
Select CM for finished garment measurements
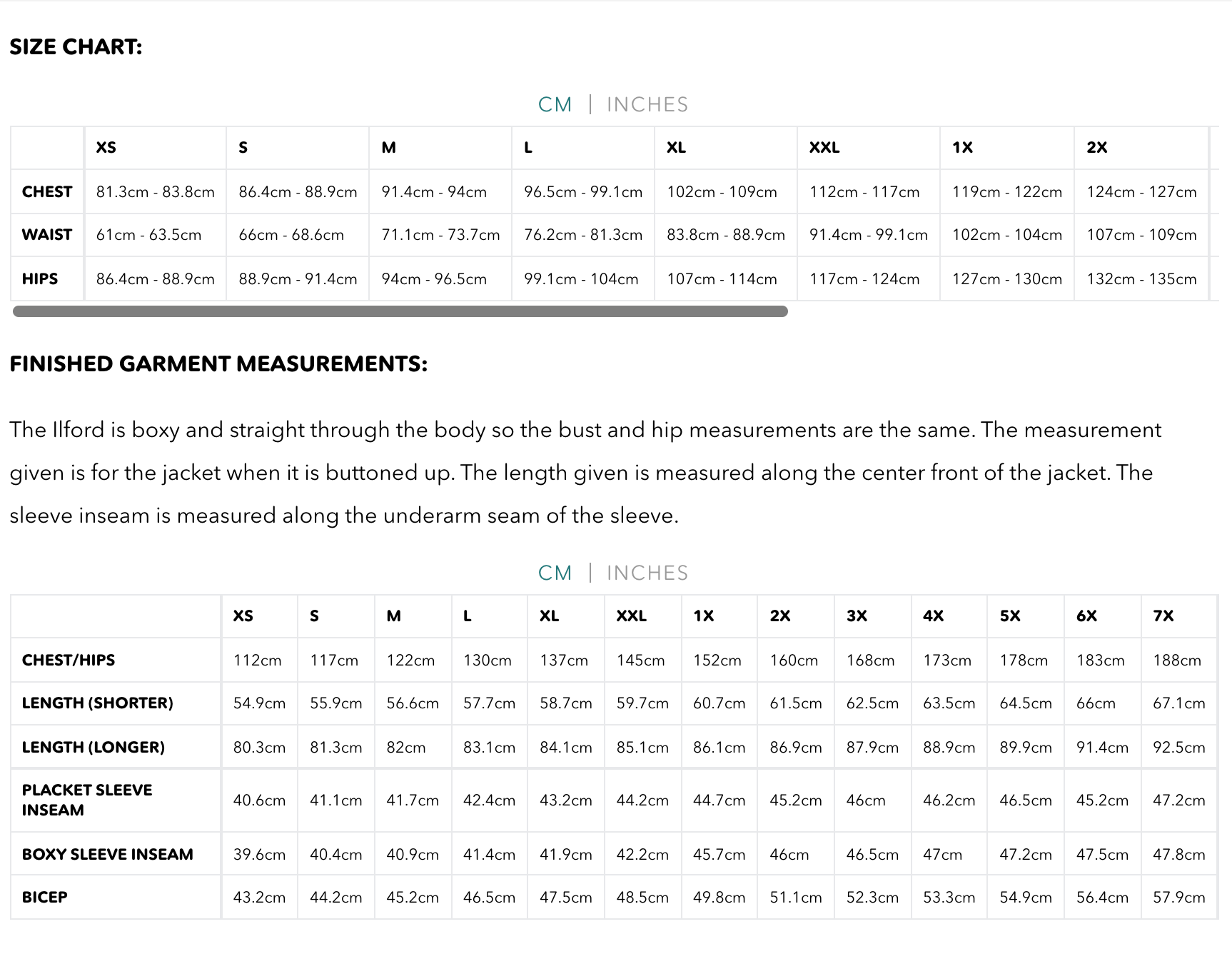[x=555, y=573]
